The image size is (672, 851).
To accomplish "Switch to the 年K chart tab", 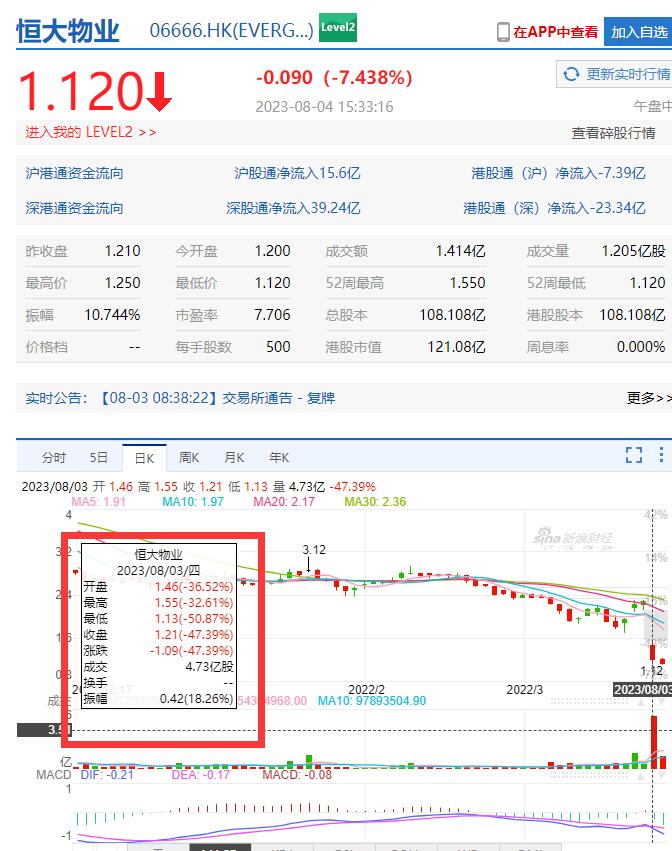I will tap(279, 457).
